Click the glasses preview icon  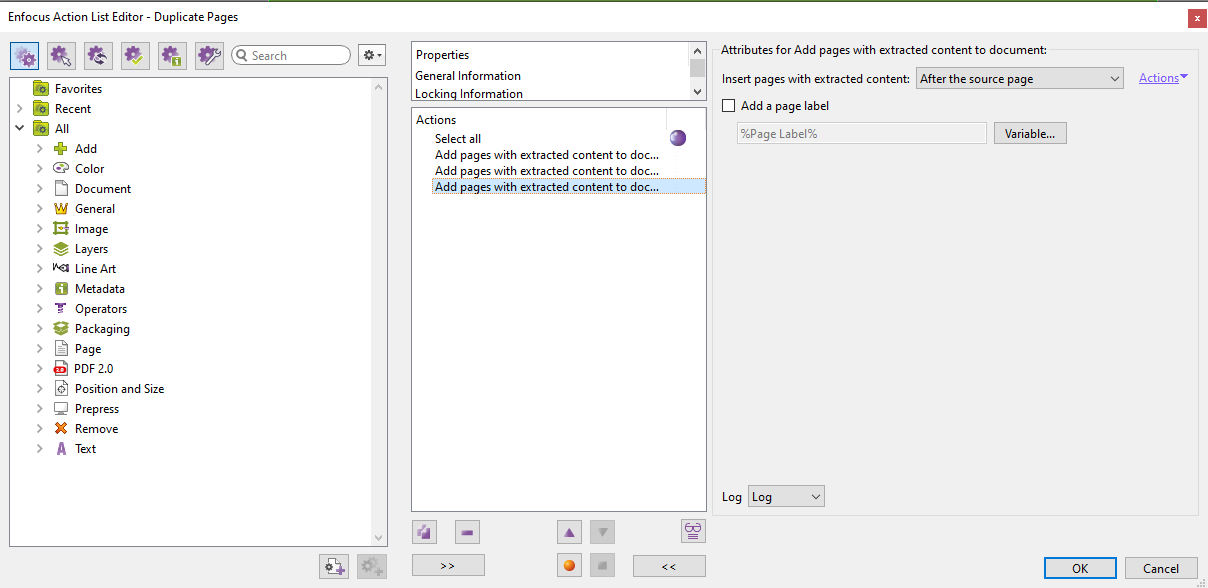(x=693, y=531)
